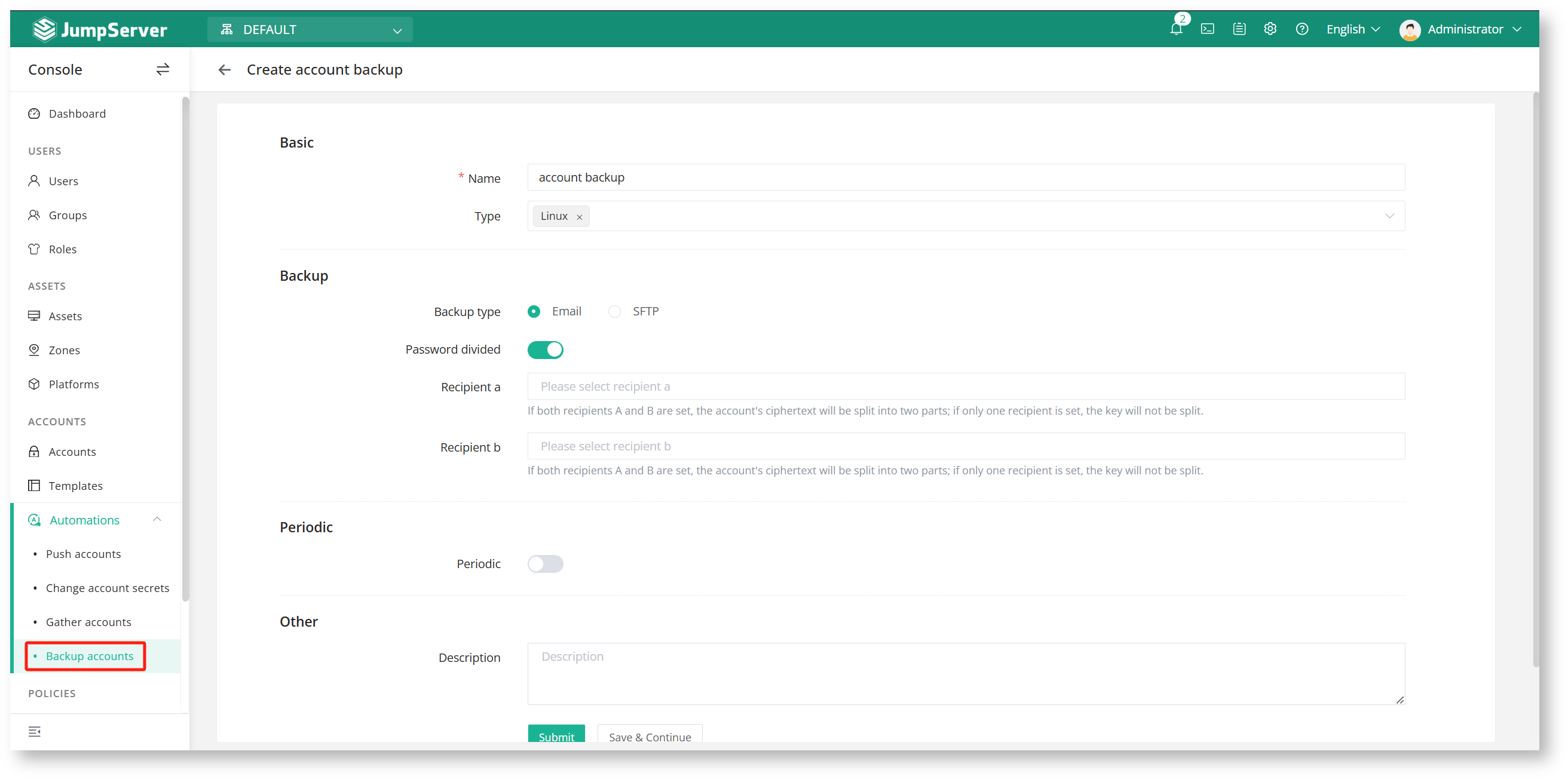Open the DEFAULT organization dropdown

coord(310,29)
